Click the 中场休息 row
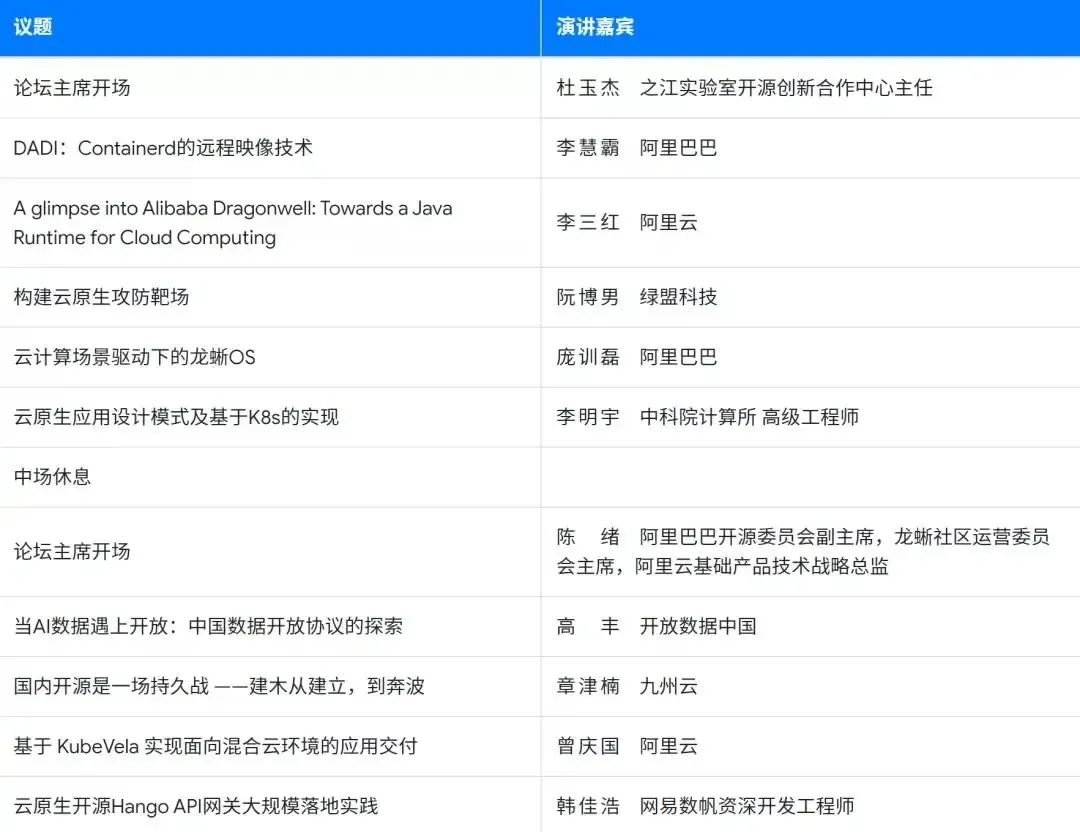Viewport: 1080px width, 832px height. [540, 477]
